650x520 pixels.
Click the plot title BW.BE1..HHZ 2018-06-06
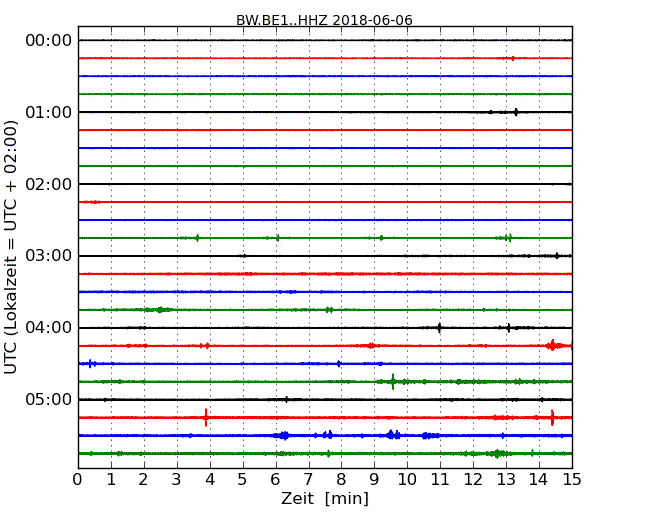pyautogui.click(x=324, y=20)
